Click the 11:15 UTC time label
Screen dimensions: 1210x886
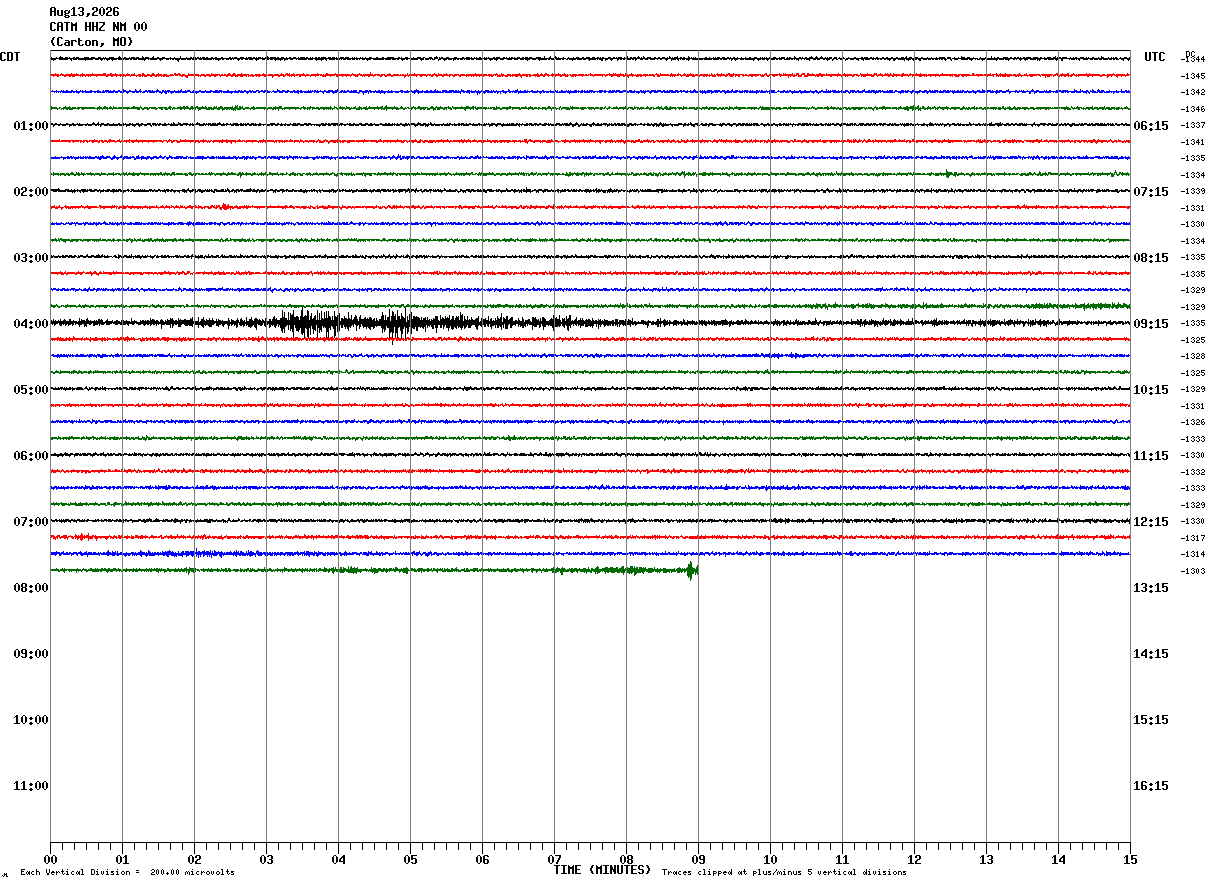pyautogui.click(x=1151, y=456)
